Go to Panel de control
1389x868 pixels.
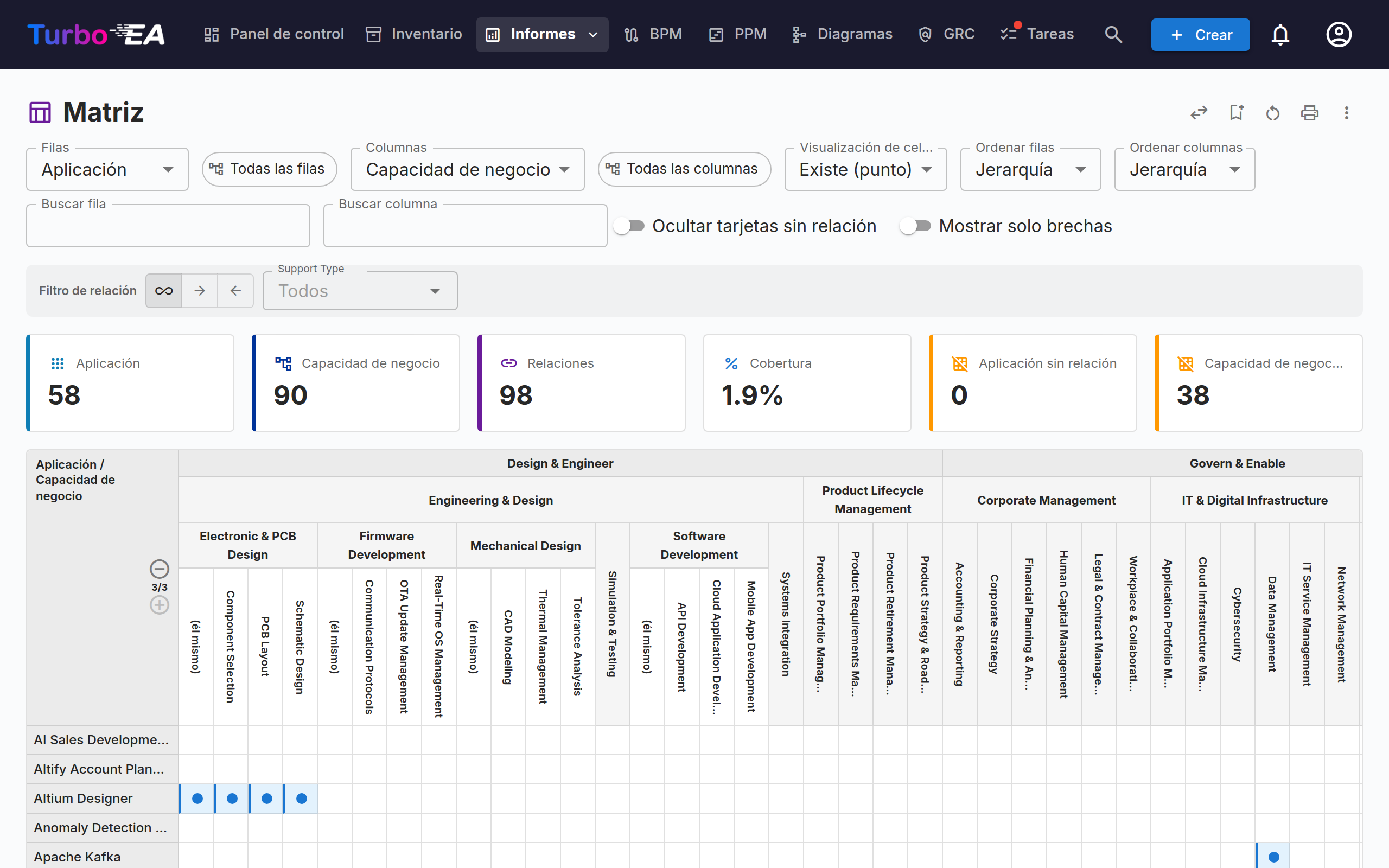coord(274,34)
